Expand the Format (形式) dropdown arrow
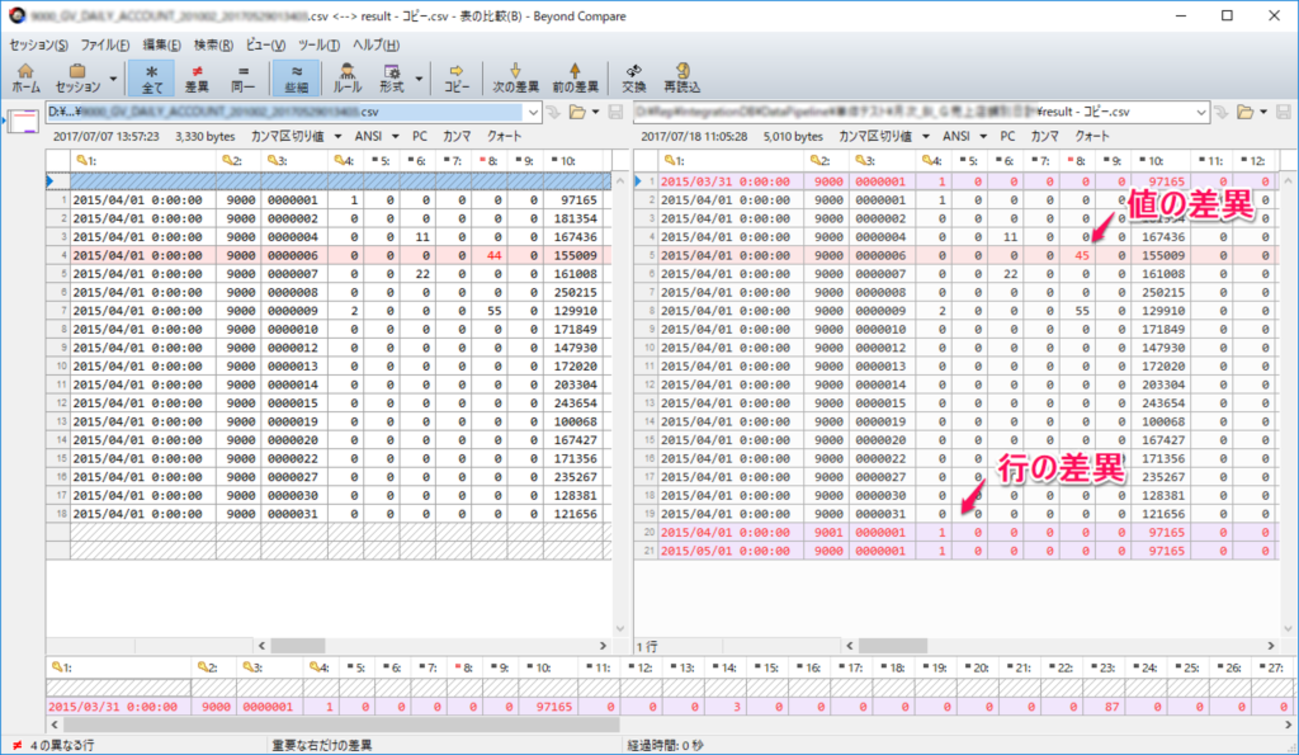Screen dimensions: 1299x755 tap(419, 79)
